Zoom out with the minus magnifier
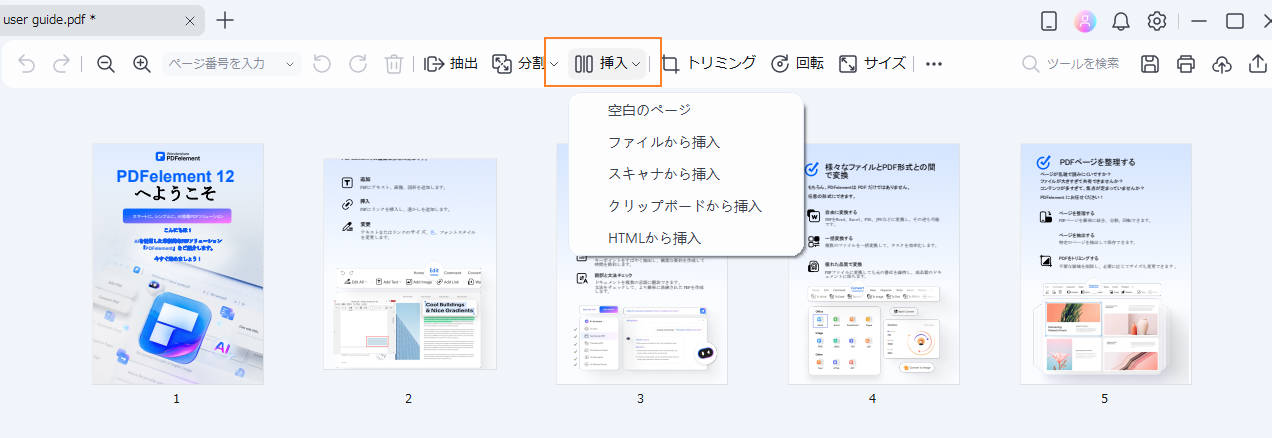Viewport: 1272px width, 438px height. pyautogui.click(x=106, y=64)
